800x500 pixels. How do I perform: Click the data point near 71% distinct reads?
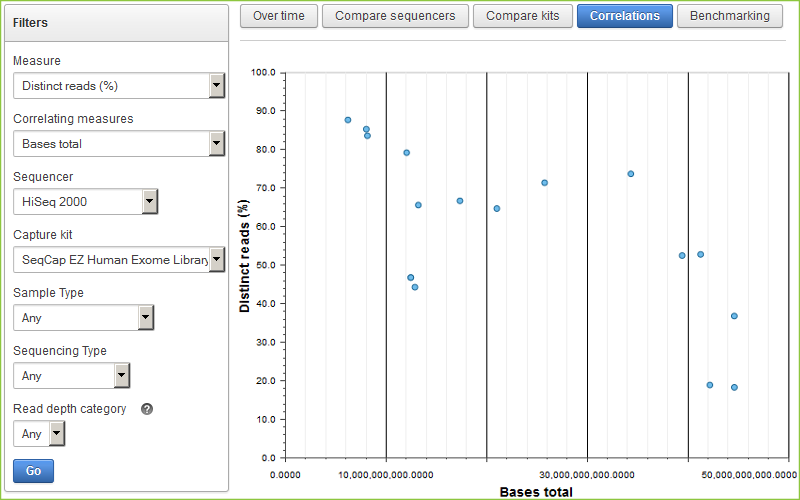544,183
